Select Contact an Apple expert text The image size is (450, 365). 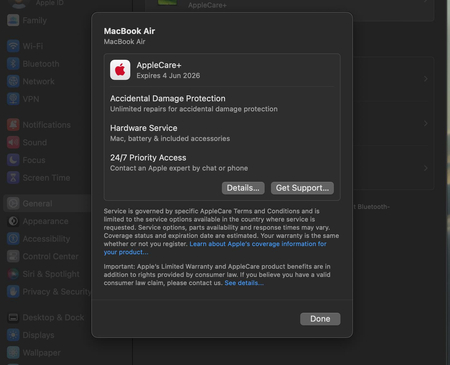click(x=179, y=168)
